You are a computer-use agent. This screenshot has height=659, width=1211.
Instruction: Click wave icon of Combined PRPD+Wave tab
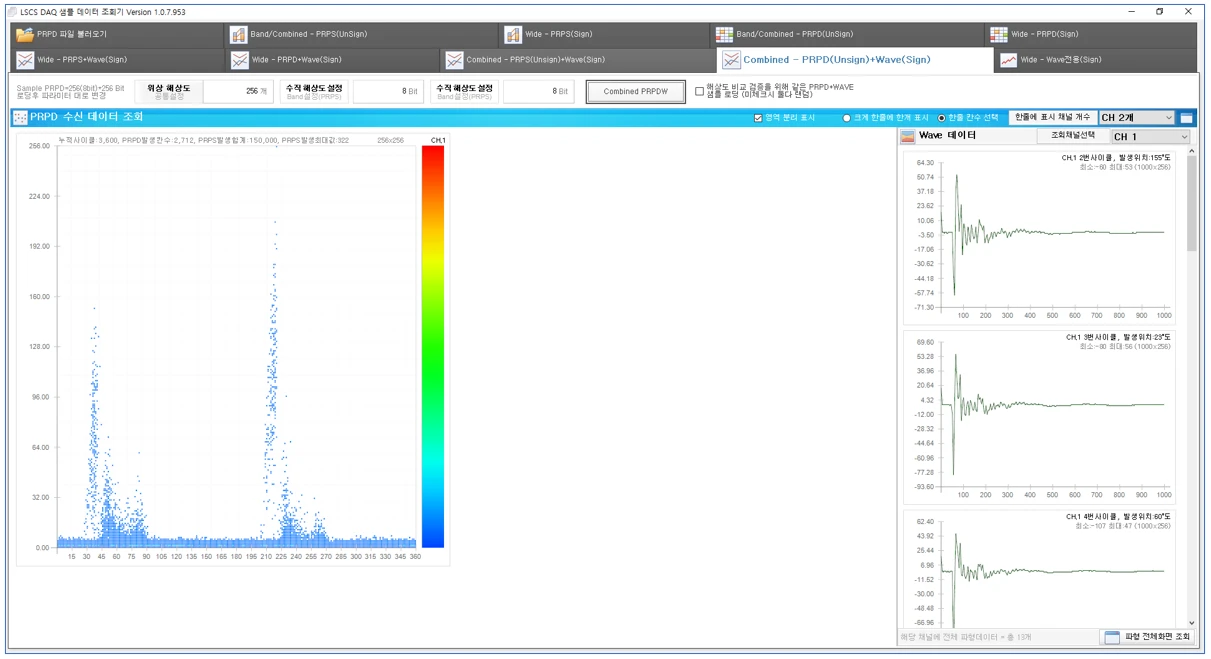[732, 60]
